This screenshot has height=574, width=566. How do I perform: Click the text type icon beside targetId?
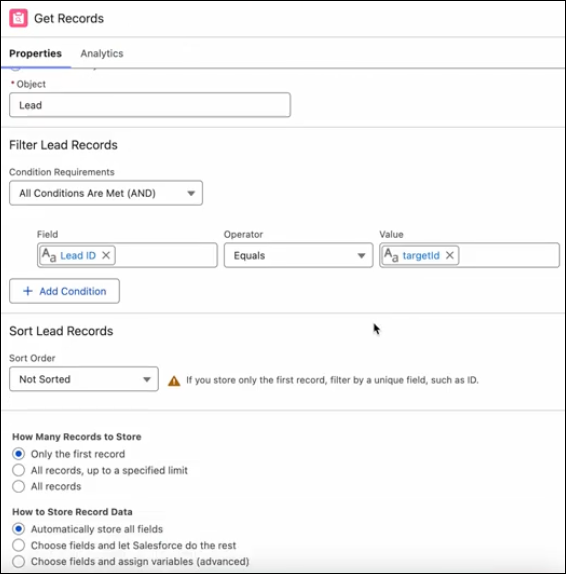[391, 255]
